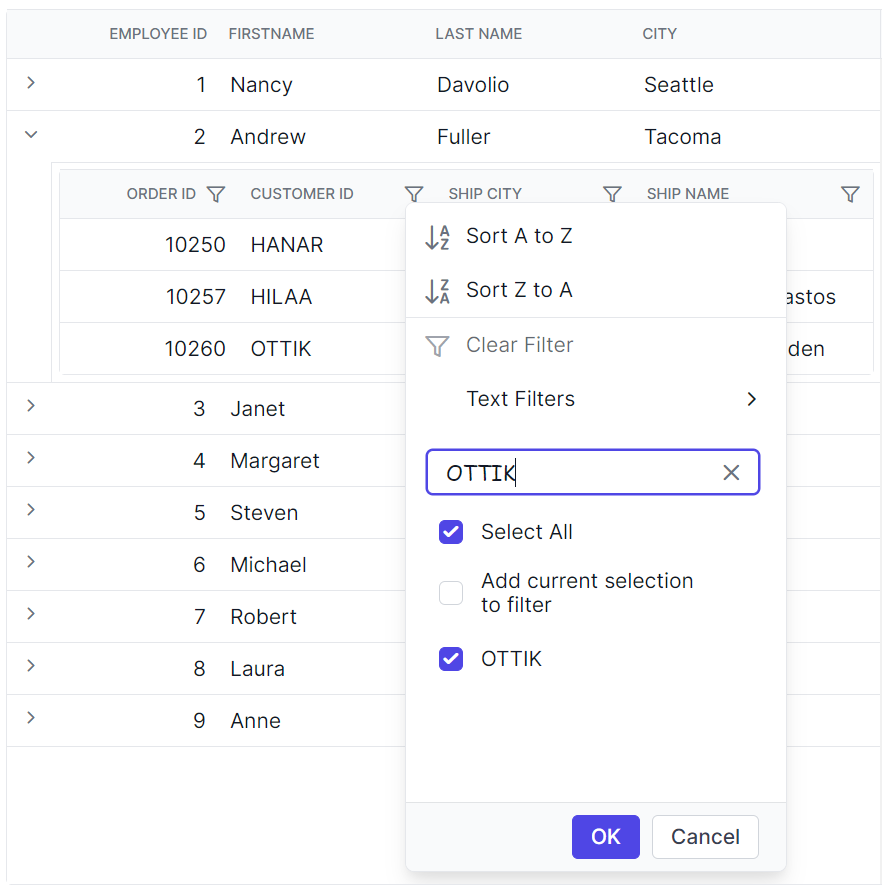Click the Text Filters submenu arrow
Screen dimensions: 882x889
(x=752, y=399)
